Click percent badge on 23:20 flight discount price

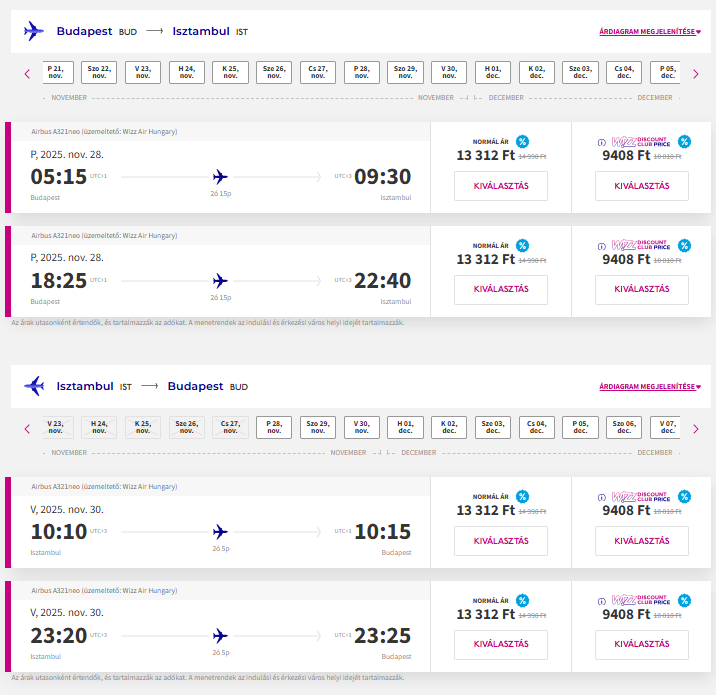(x=684, y=600)
